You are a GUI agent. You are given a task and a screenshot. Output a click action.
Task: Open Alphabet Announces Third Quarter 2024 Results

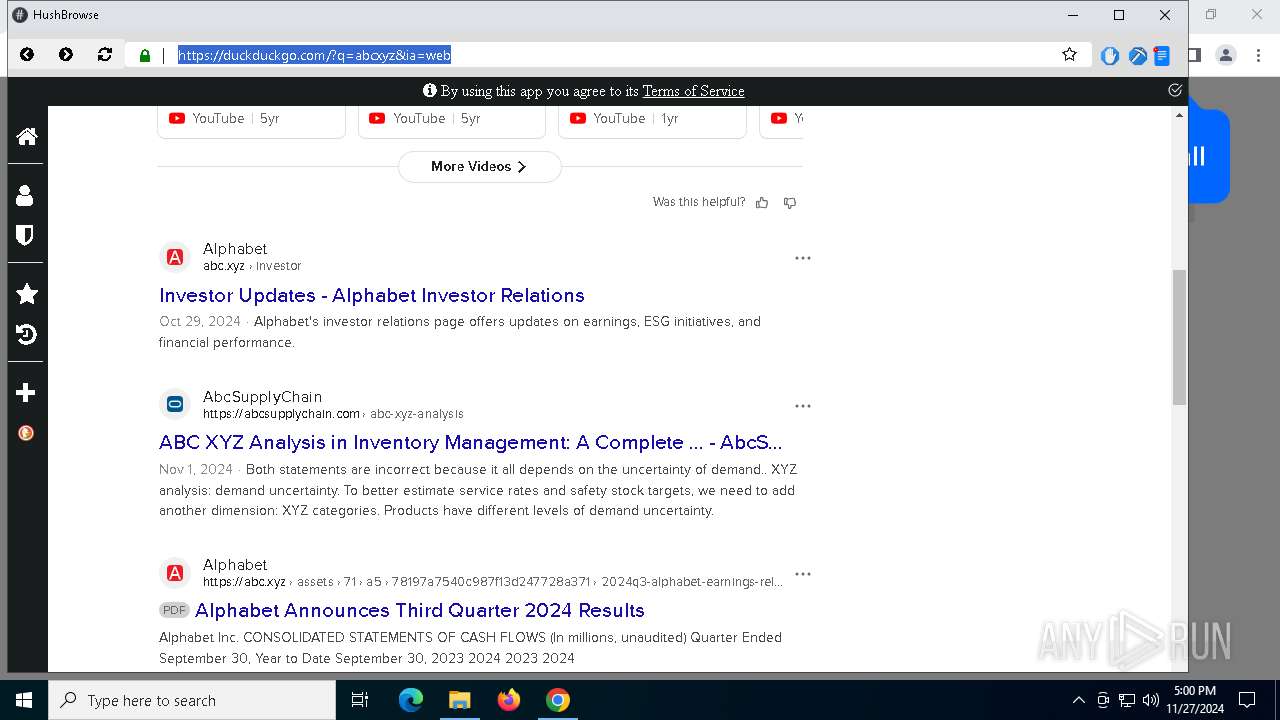click(420, 610)
